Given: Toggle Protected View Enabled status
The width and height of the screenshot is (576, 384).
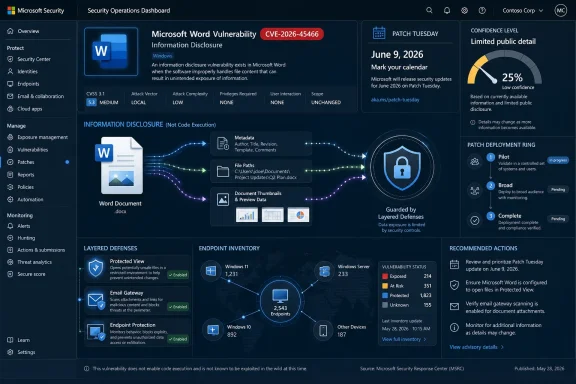Looking at the screenshot, I should 178,275.
